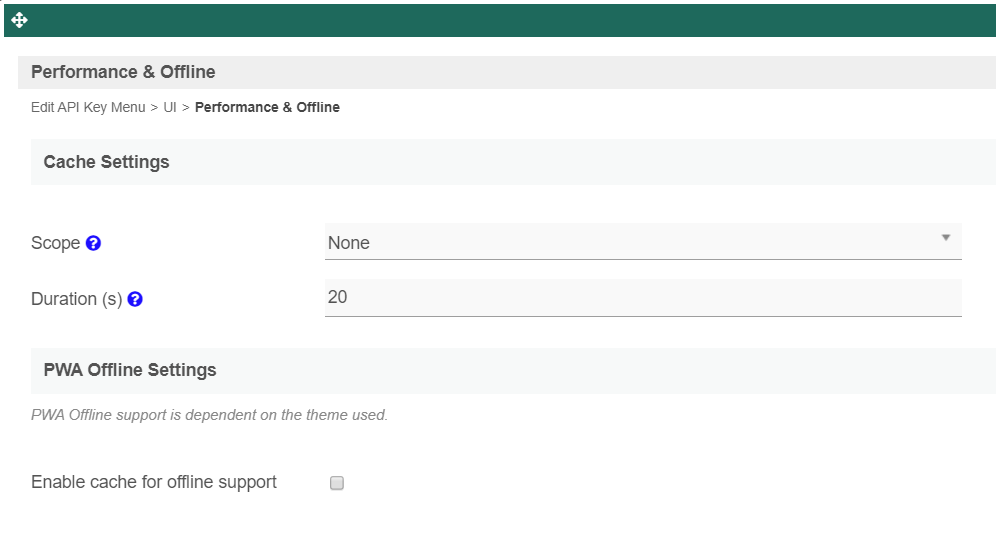Collapse the Cache Settings section header
Viewport: 996px width, 541px height.
(x=513, y=162)
